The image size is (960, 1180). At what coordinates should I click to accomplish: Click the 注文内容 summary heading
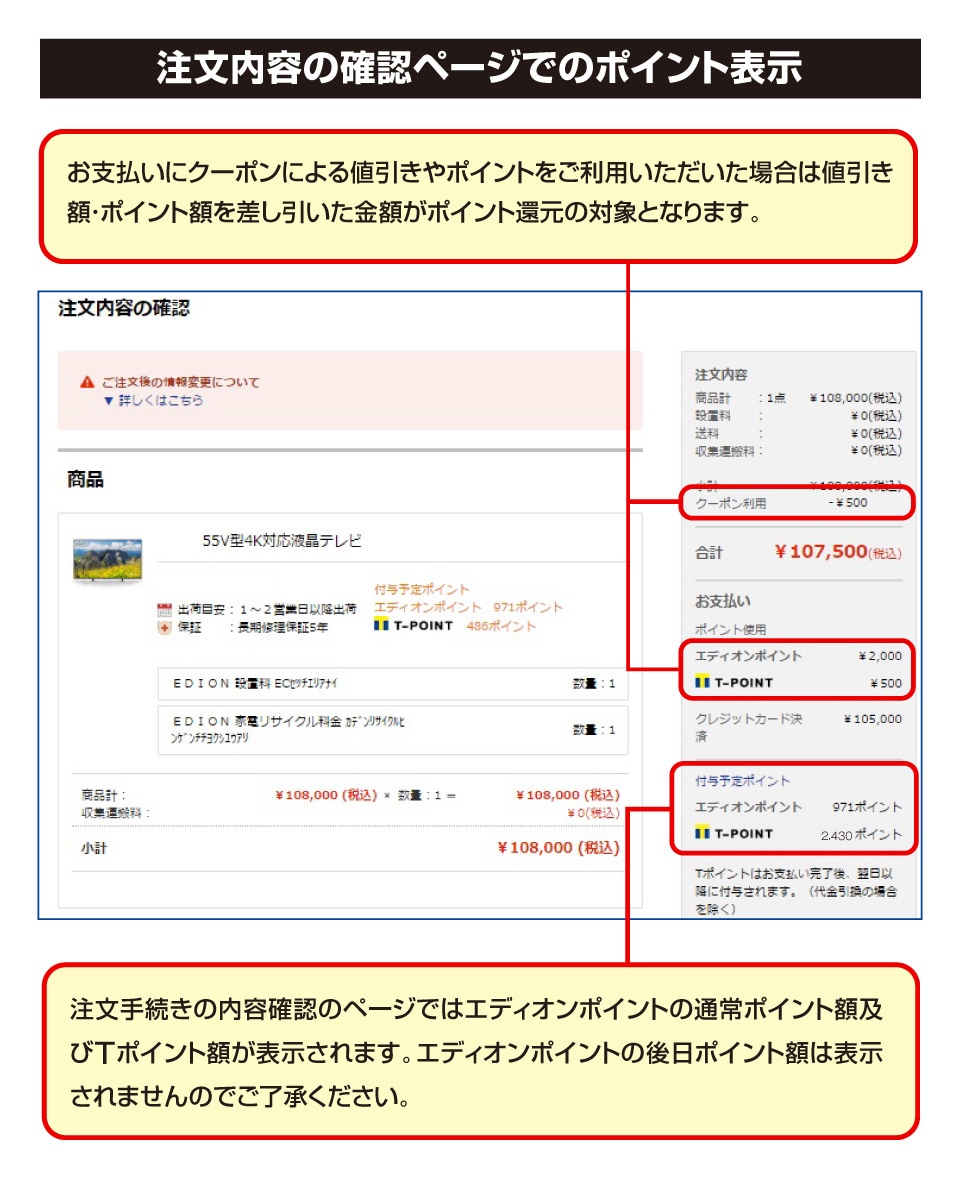pos(721,374)
